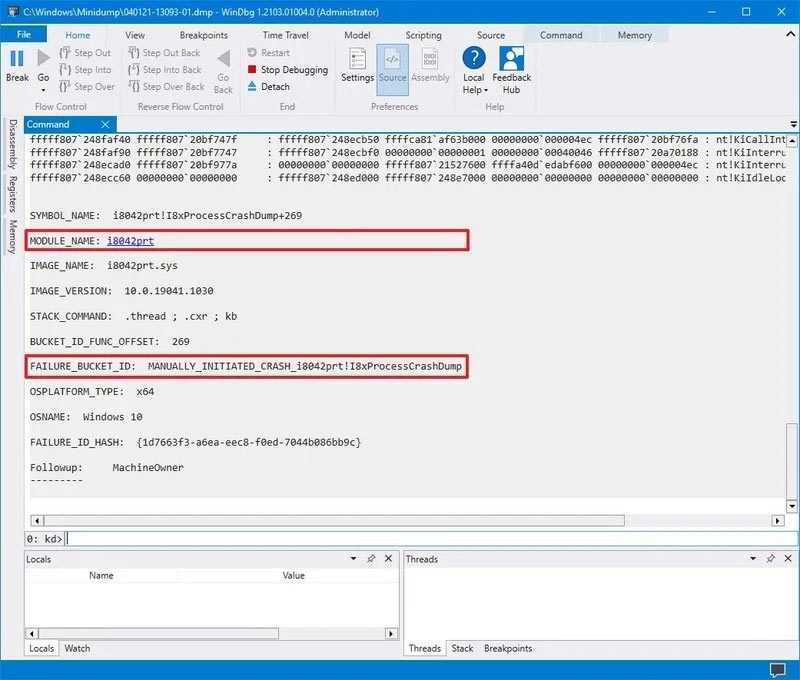Open the Scripting ribbon tab
Image resolution: width=800 pixels, height=680 pixels.
pos(423,35)
